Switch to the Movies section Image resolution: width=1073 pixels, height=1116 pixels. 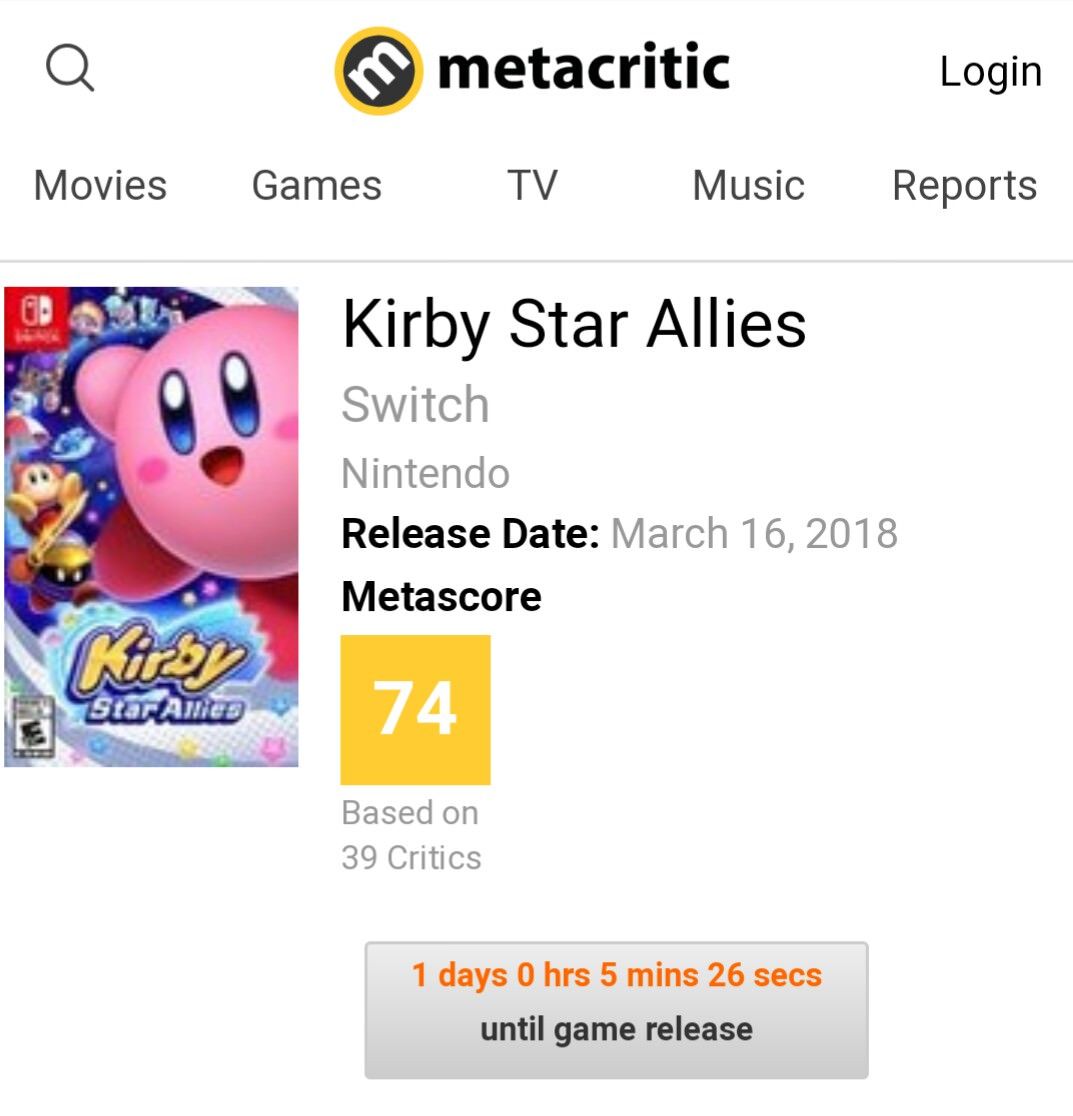coord(100,186)
